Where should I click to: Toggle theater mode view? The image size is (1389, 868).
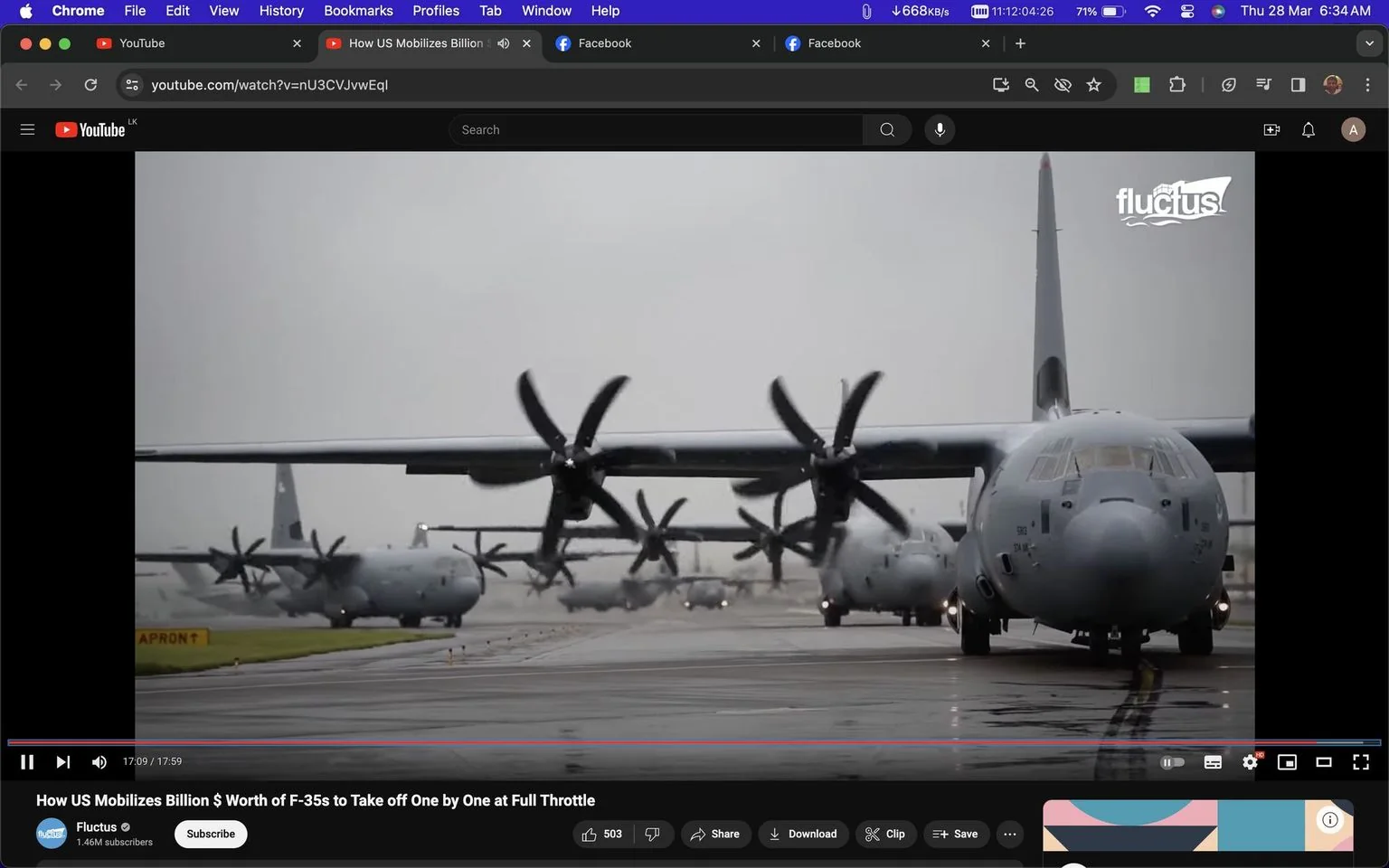pos(1324,762)
